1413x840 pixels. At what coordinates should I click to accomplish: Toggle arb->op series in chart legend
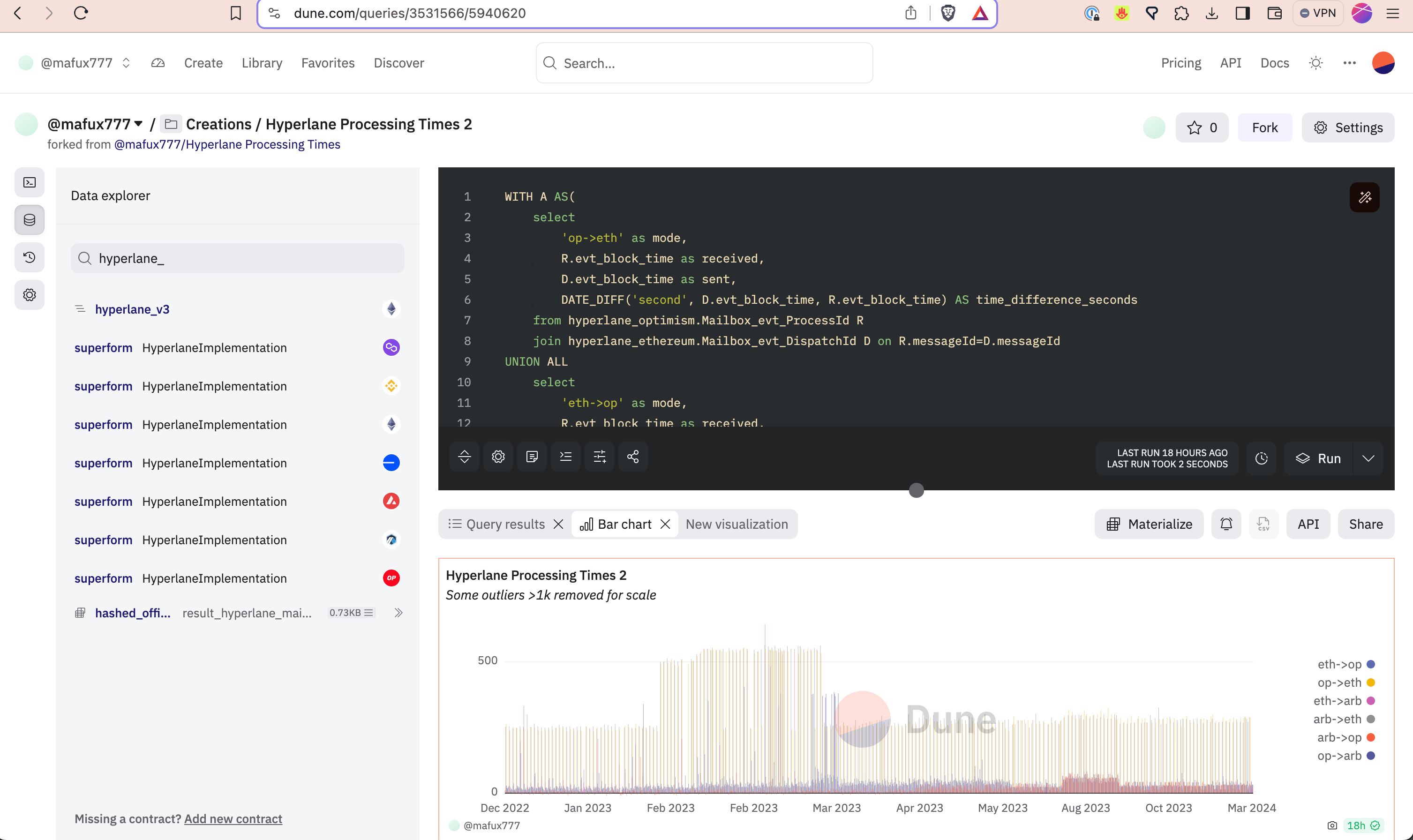[1346, 737]
